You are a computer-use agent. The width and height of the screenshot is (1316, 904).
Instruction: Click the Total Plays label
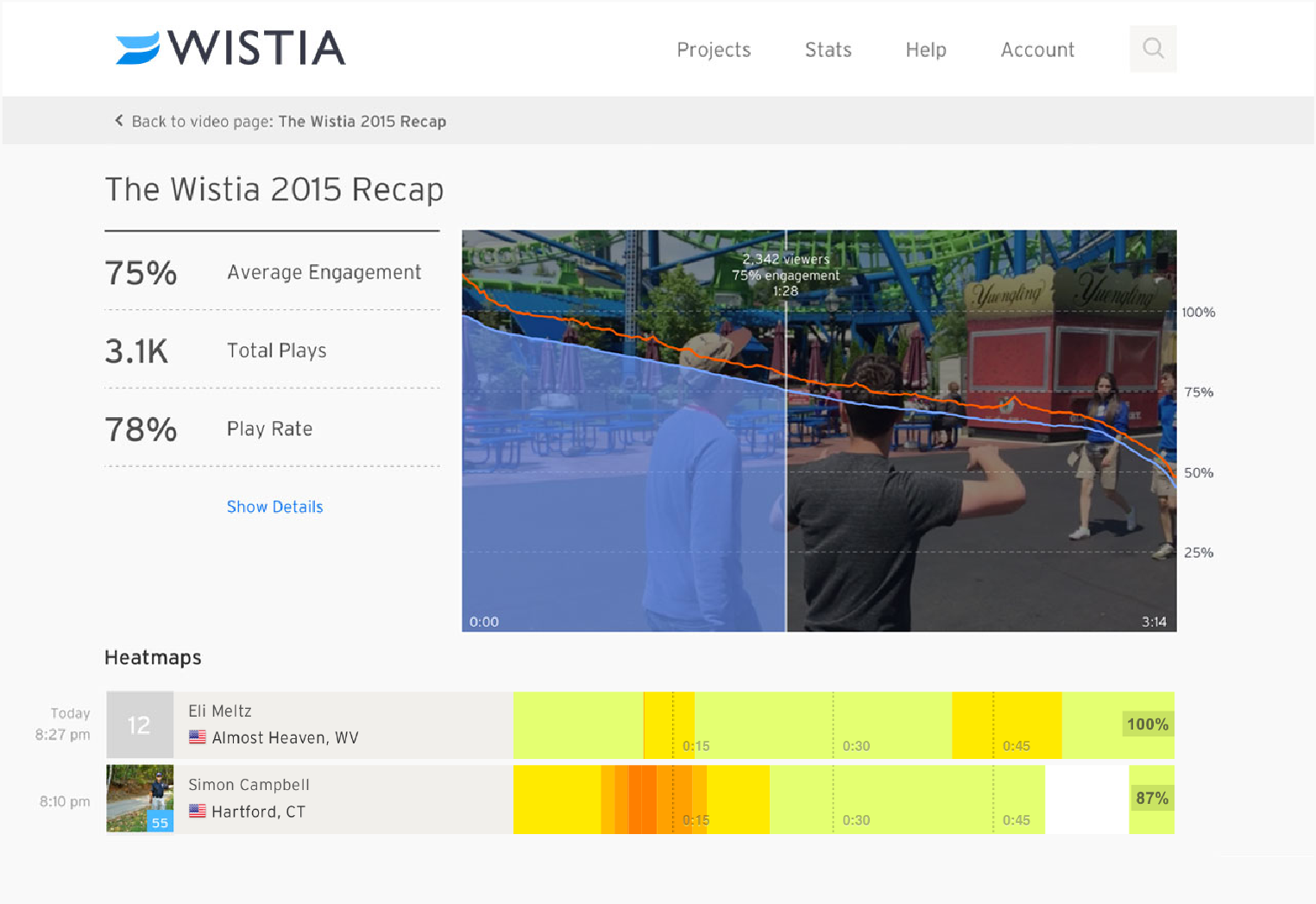276,351
